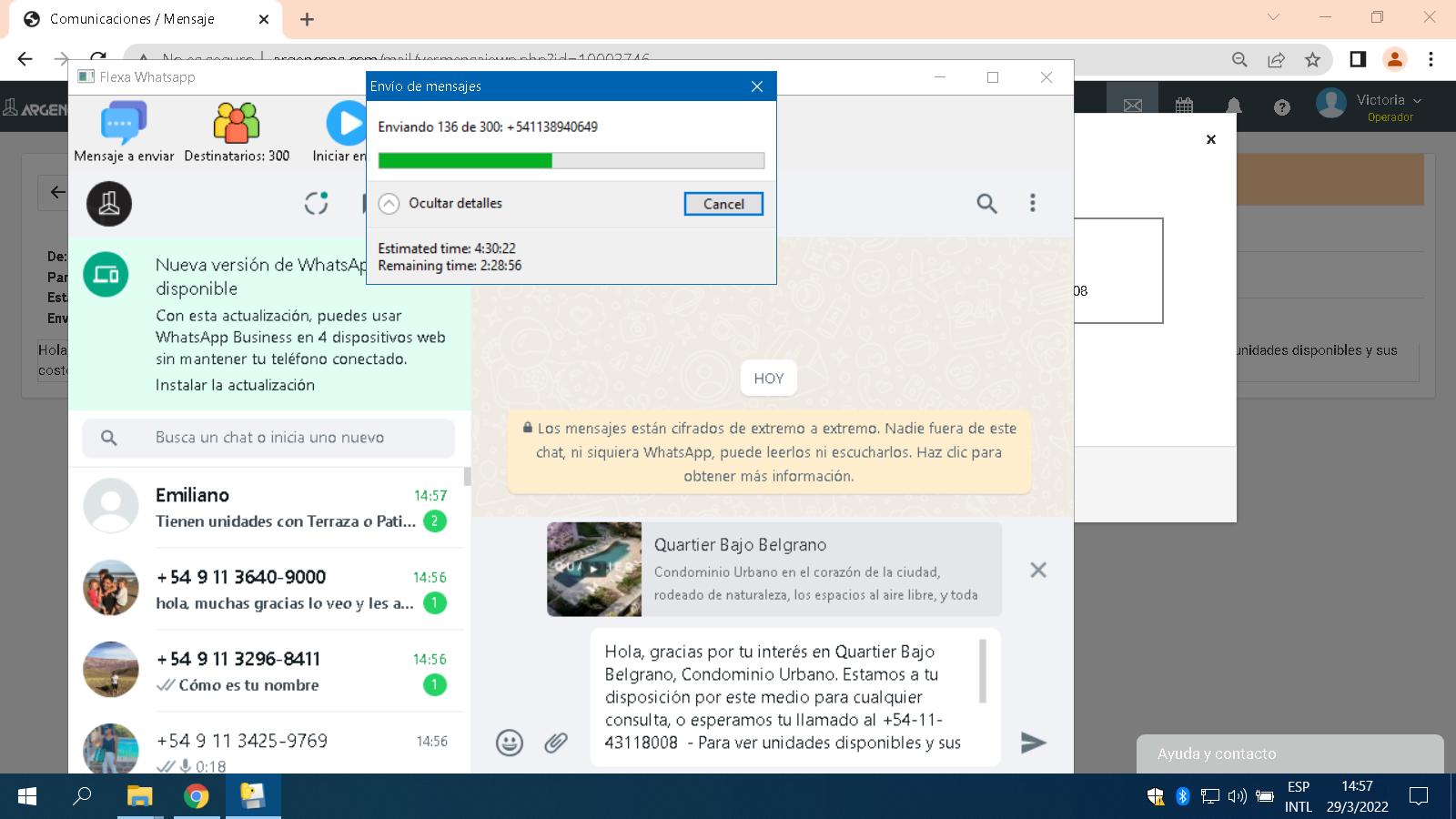The width and height of the screenshot is (1456, 819).
Task: Open help question mark icon
Action: click(x=1282, y=107)
